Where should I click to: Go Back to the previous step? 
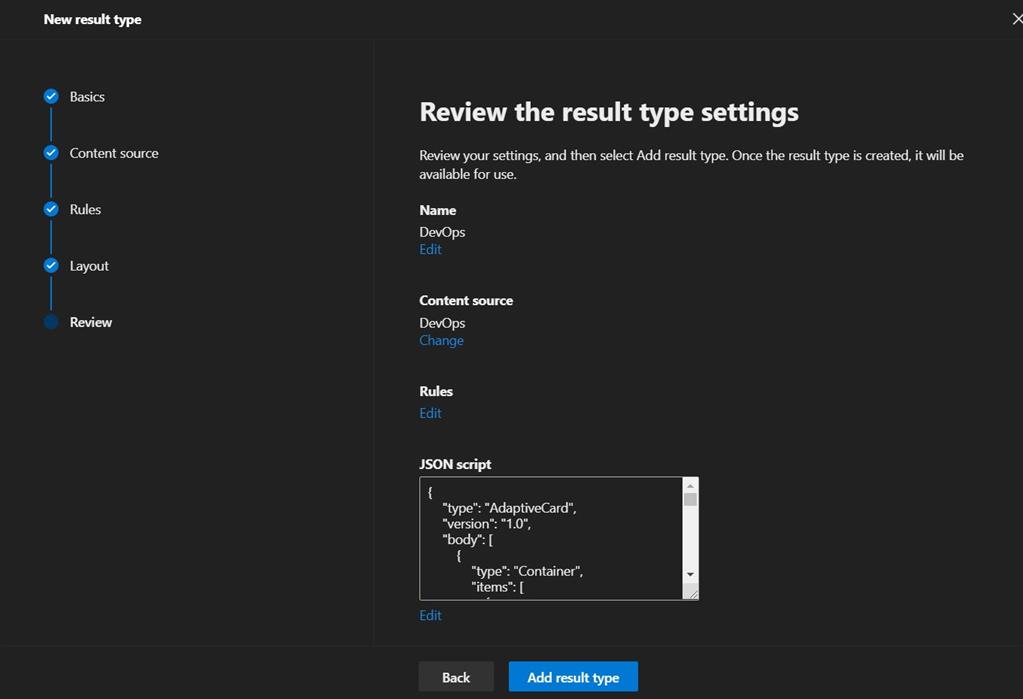click(456, 676)
